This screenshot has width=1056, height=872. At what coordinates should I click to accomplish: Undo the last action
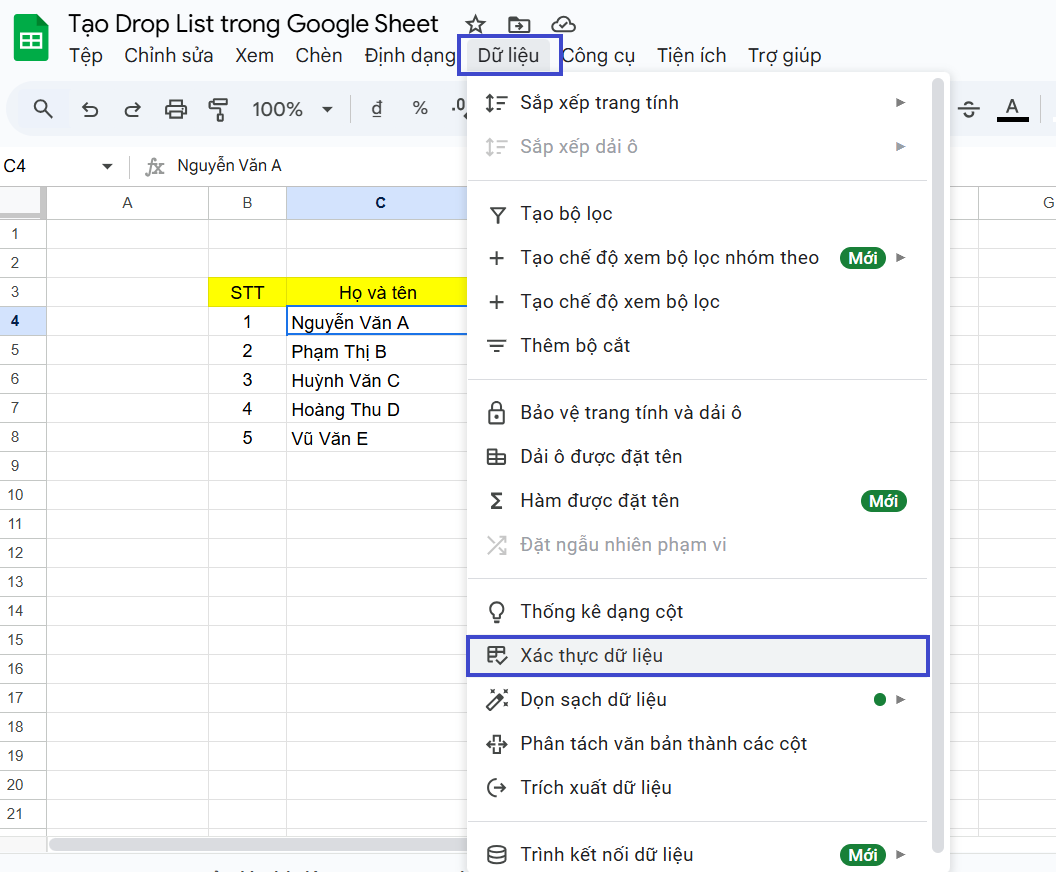click(89, 108)
